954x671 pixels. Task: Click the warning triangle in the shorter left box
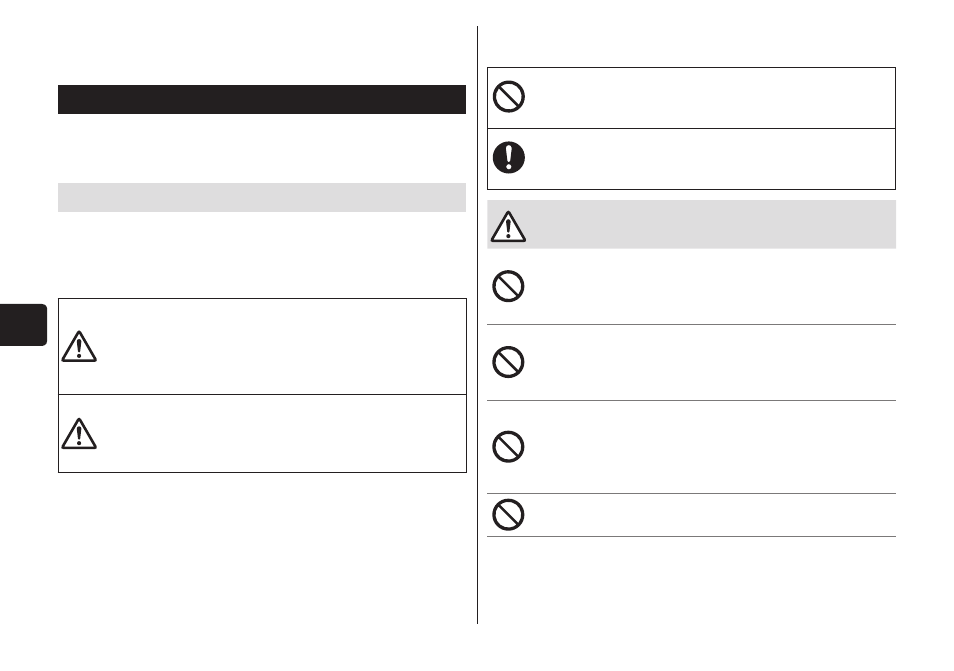(79, 434)
